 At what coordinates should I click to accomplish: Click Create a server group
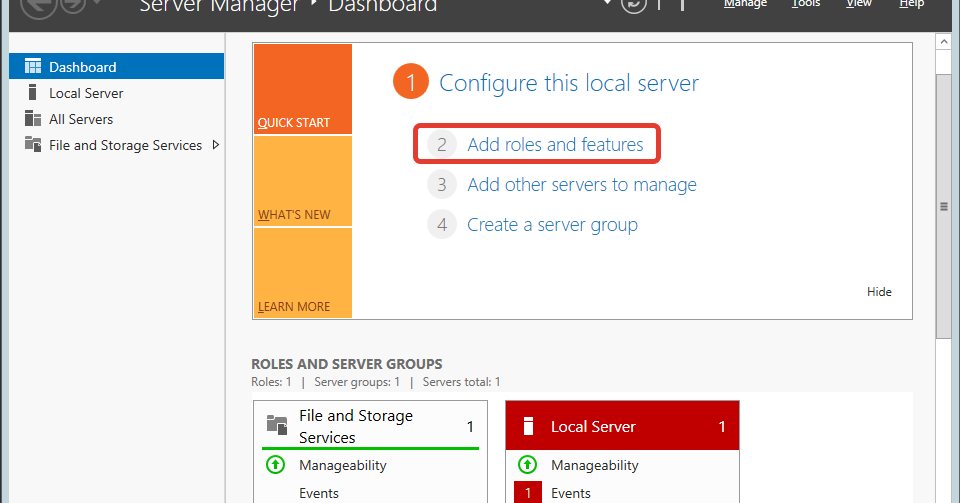pos(552,225)
